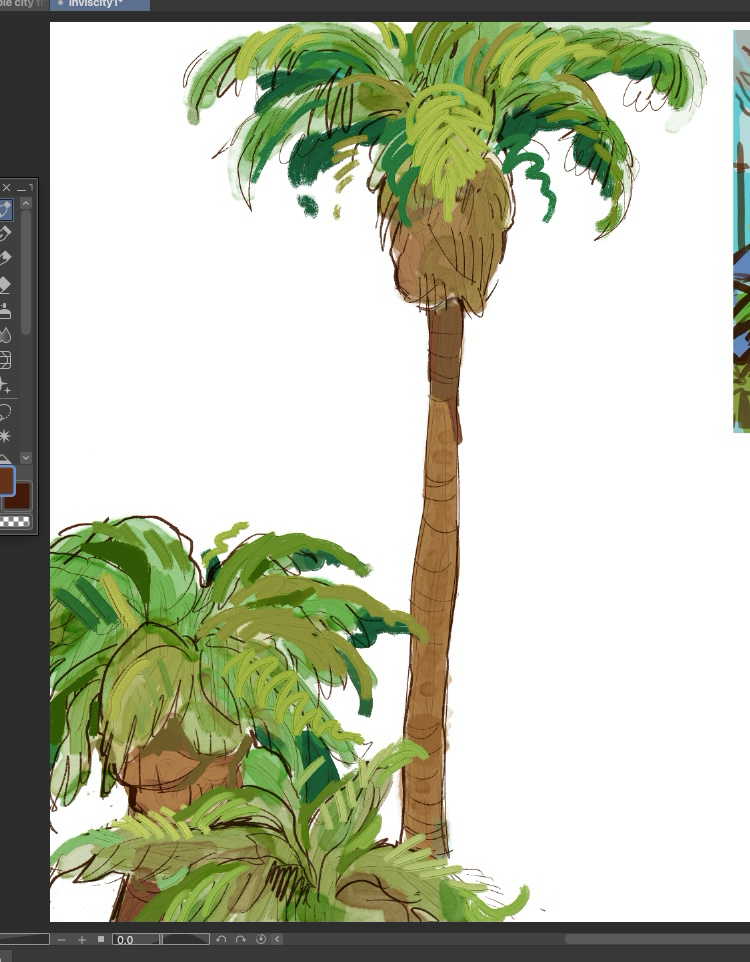
Task: Click the rotate canvas right icon
Action: [240, 940]
